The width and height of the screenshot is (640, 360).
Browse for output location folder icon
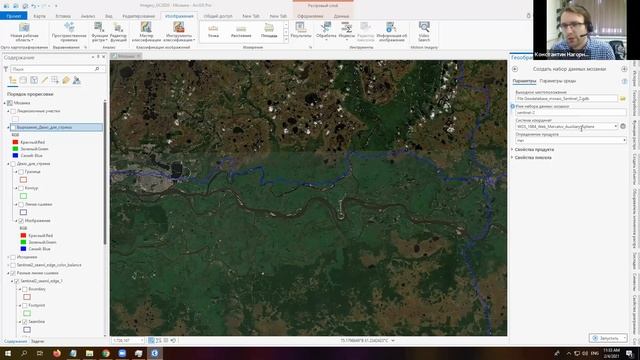(623, 98)
